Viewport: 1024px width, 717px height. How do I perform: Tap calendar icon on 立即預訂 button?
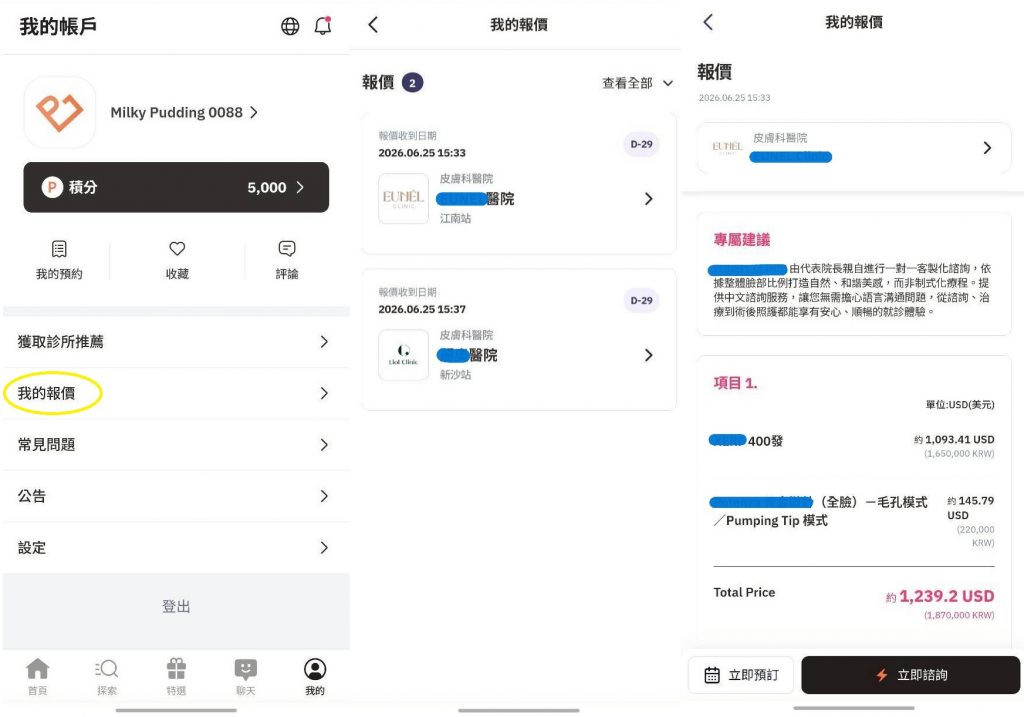coord(712,675)
